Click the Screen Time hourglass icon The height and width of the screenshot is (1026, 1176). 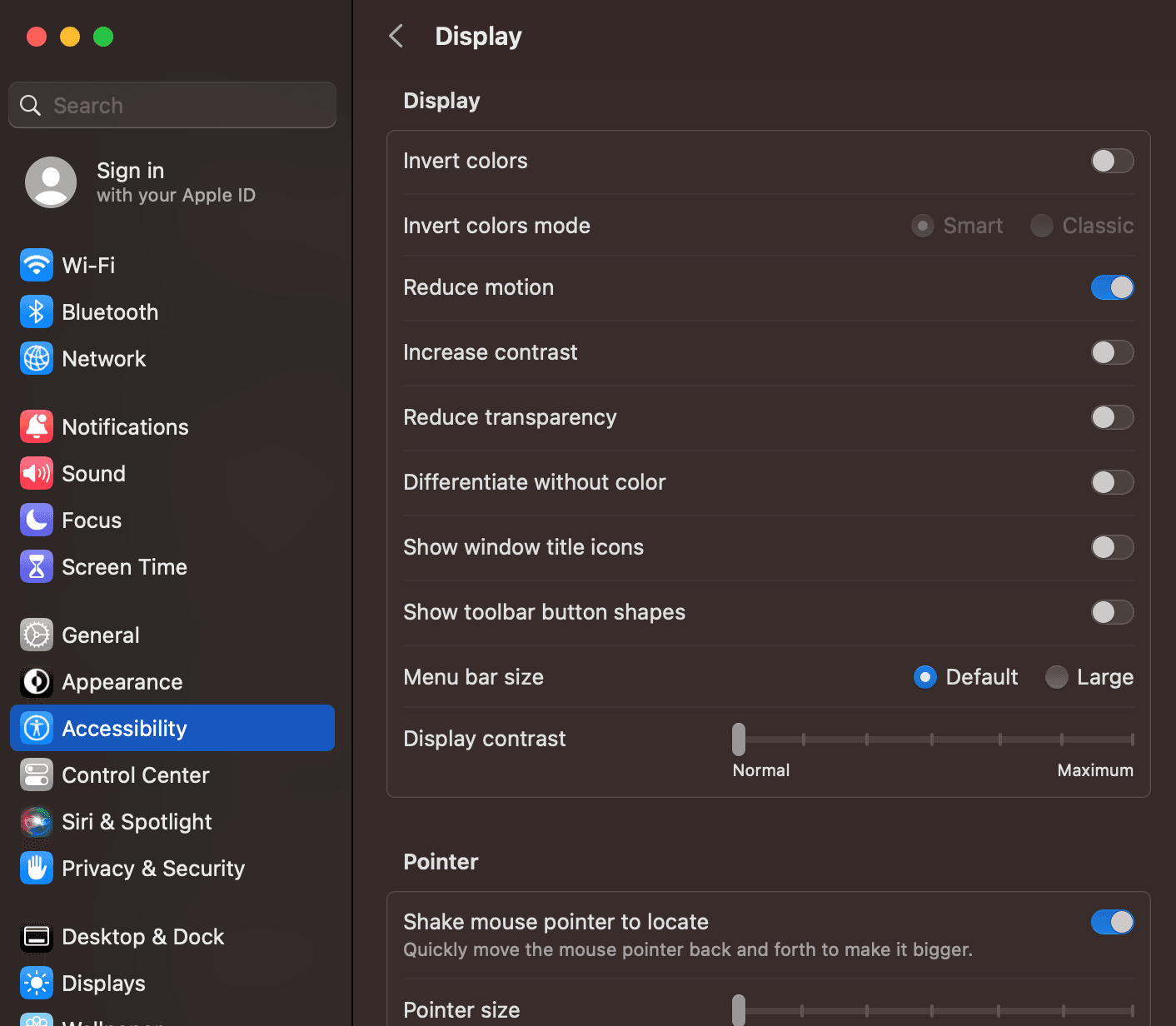(36, 566)
